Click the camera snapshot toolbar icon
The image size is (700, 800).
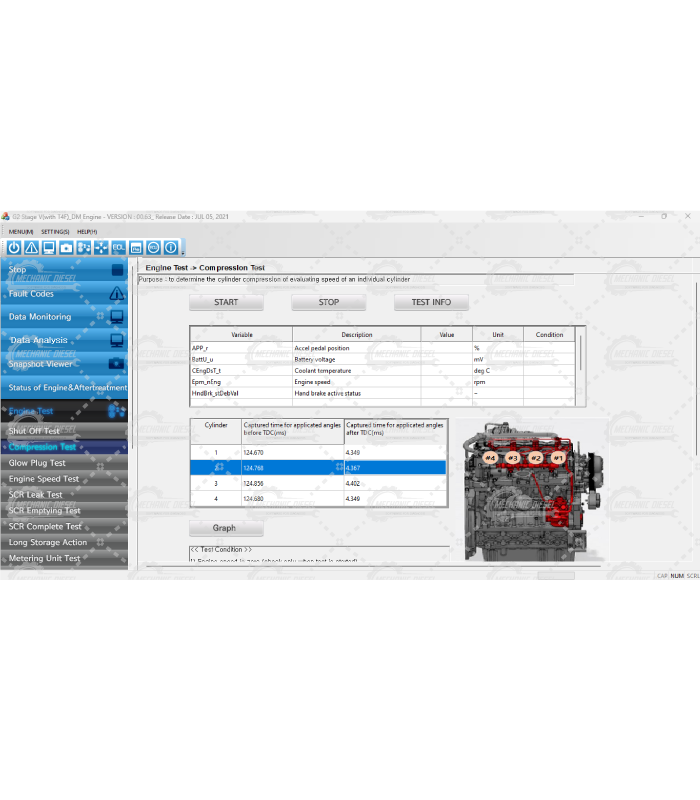(x=66, y=247)
